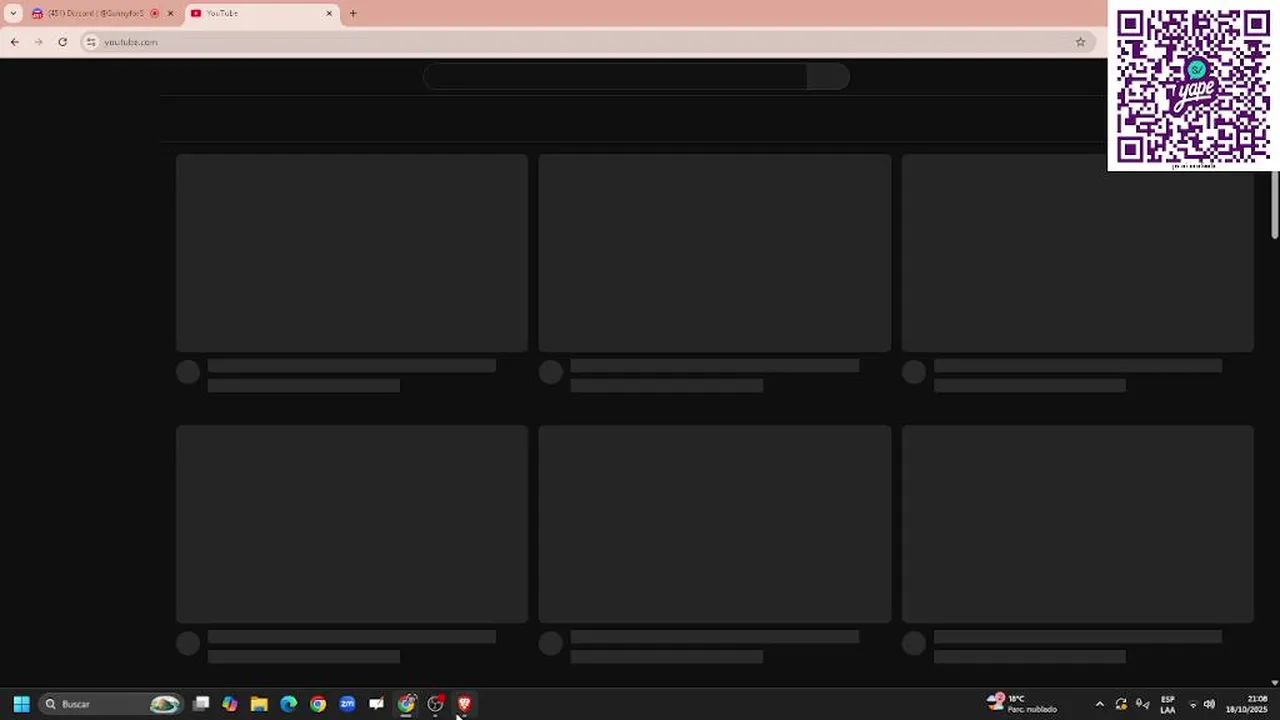Open the plain Google Chrome taskbar icon
Screen dimensions: 1280x720
click(318, 704)
